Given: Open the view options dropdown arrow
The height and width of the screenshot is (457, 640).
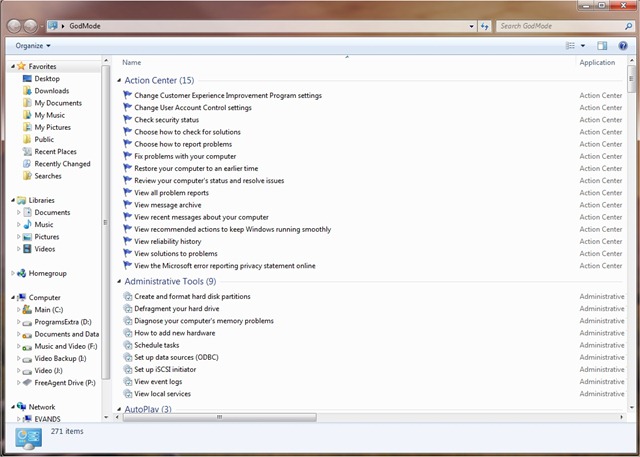Looking at the screenshot, I should 582,46.
